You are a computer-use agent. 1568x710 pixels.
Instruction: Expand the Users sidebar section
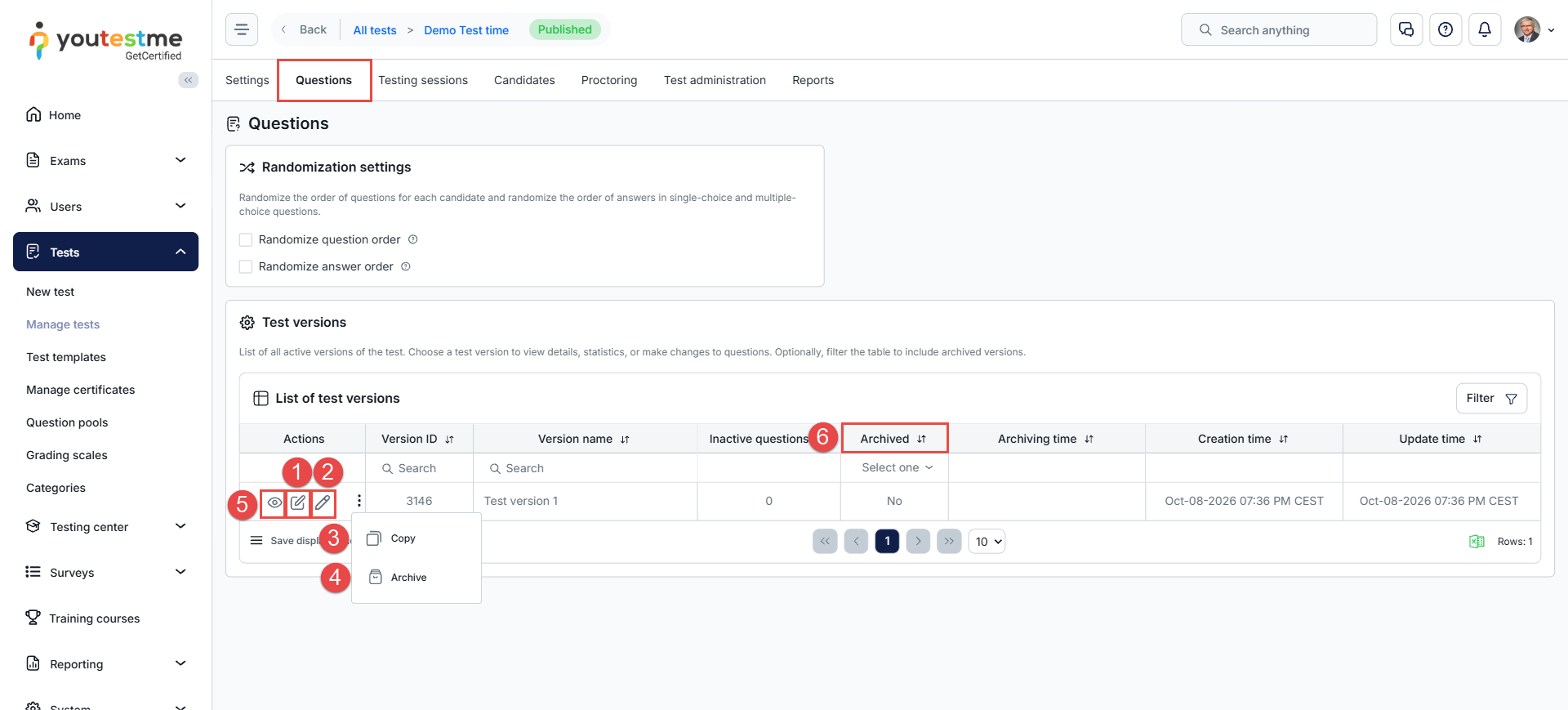pos(105,206)
